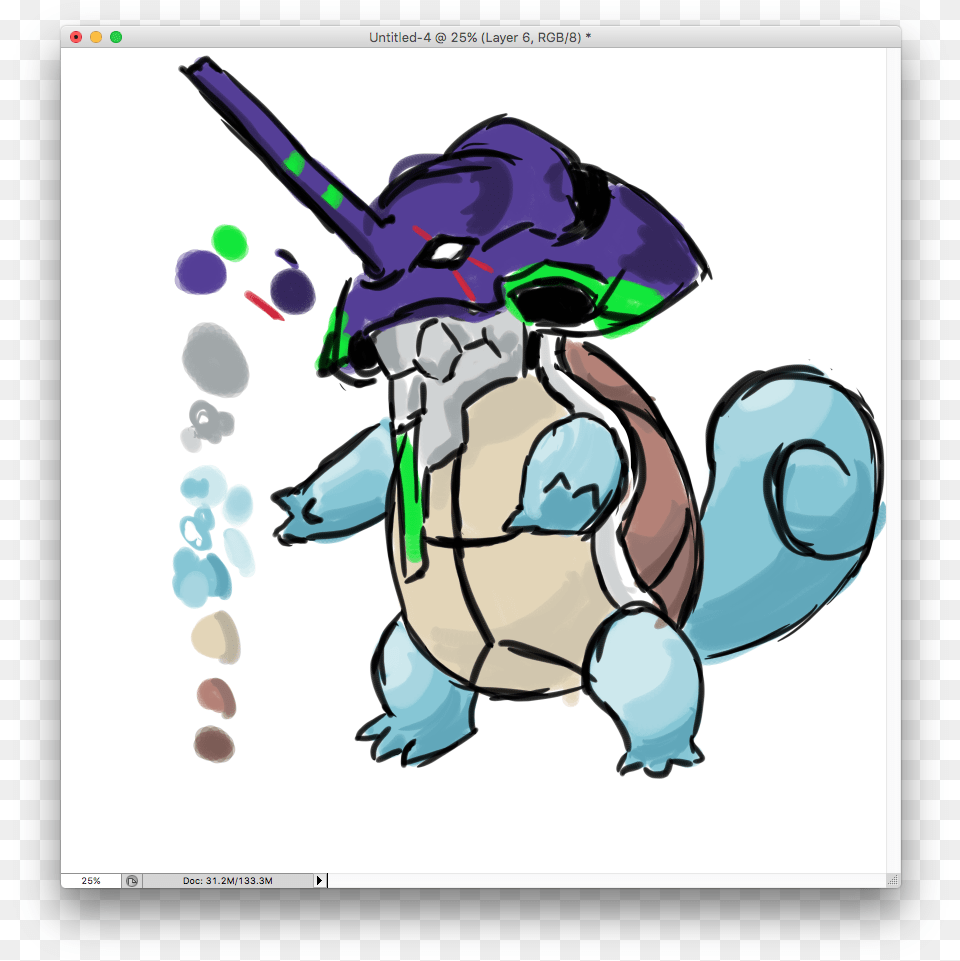Click the window resize grip corner
This screenshot has width=960, height=961.
click(x=893, y=881)
